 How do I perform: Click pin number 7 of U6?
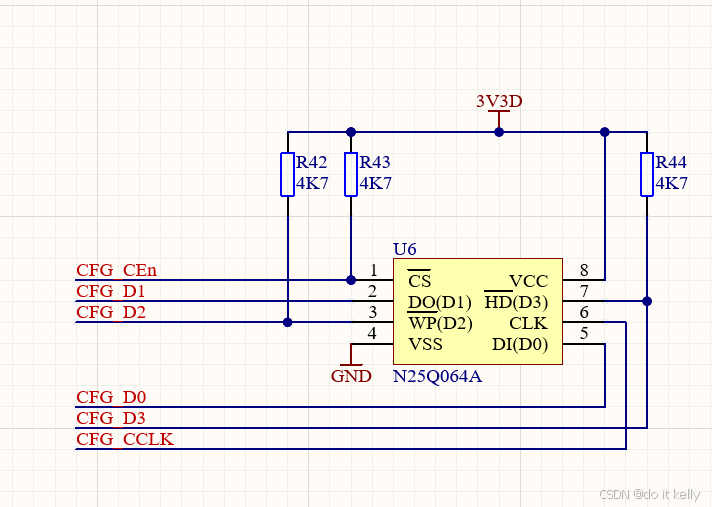(x=584, y=291)
